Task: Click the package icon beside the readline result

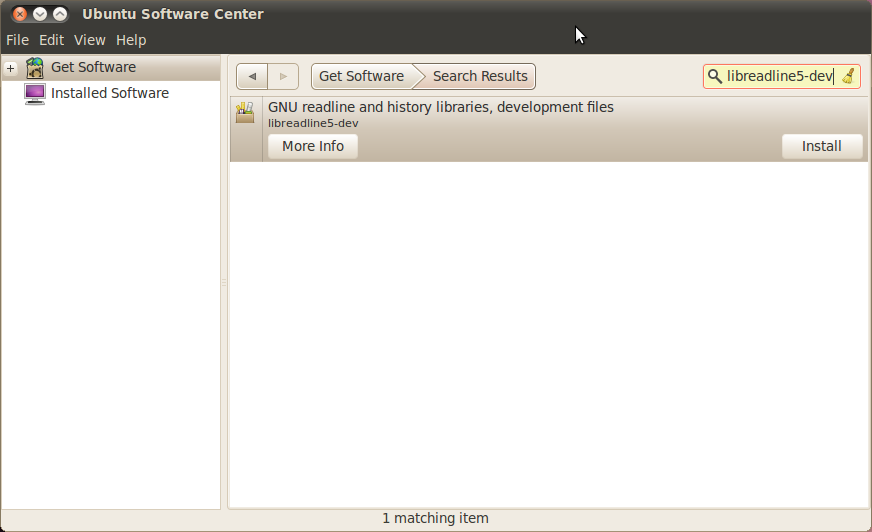Action: pyautogui.click(x=245, y=113)
